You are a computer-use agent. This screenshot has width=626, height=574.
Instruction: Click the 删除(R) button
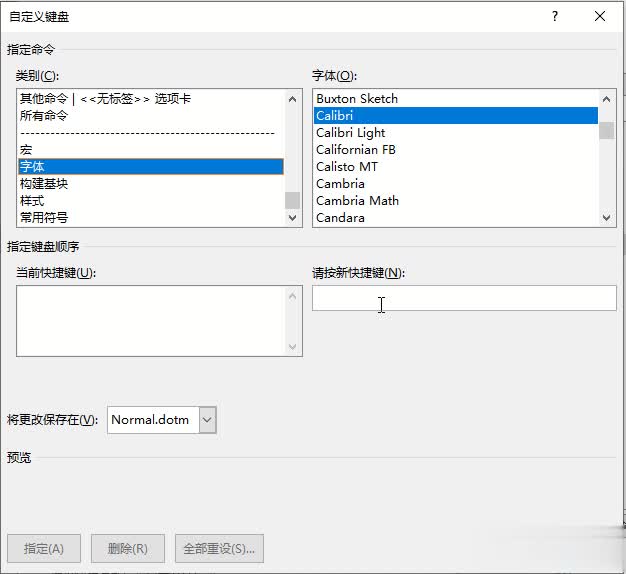coord(128,548)
